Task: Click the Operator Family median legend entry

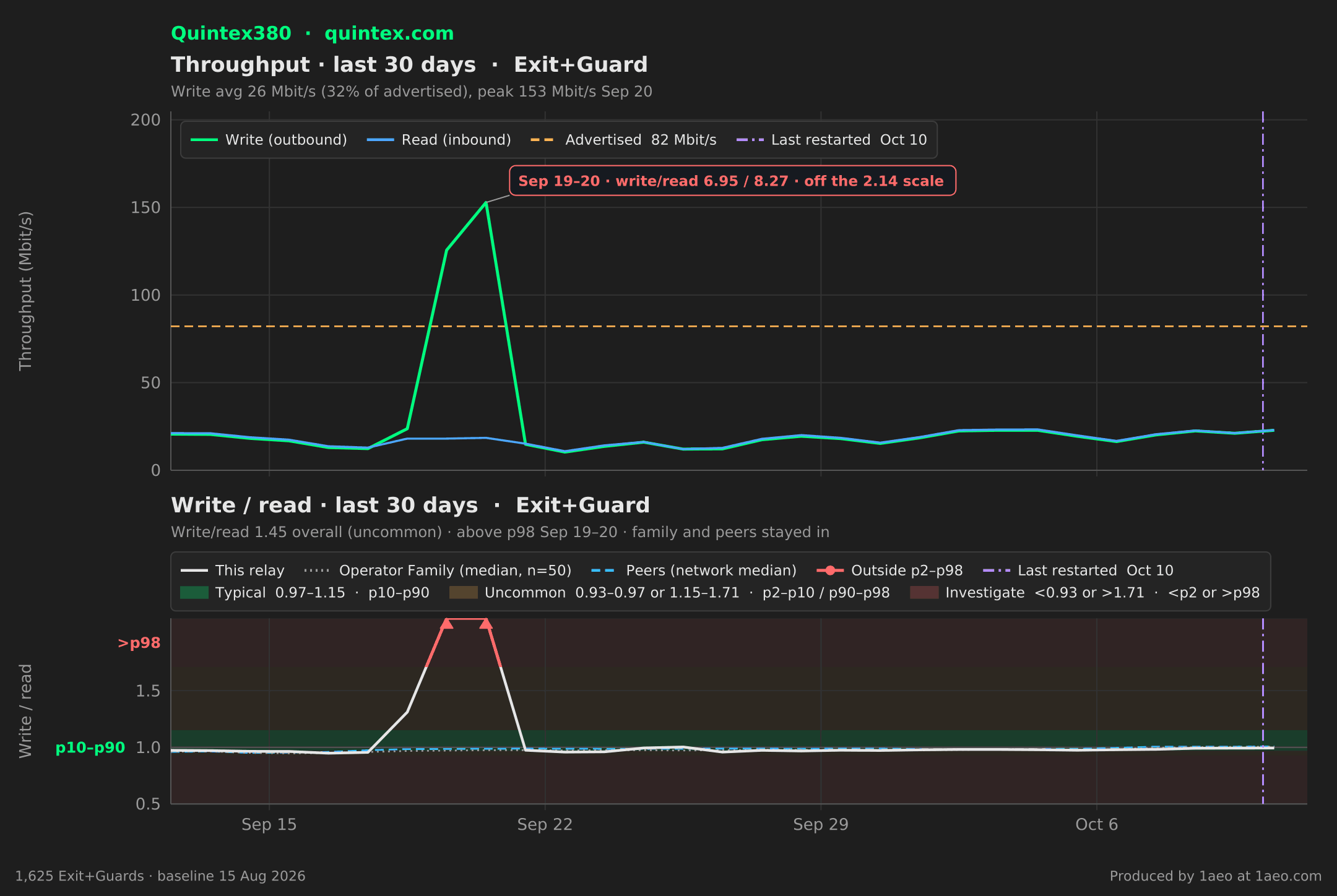Action: (438, 571)
